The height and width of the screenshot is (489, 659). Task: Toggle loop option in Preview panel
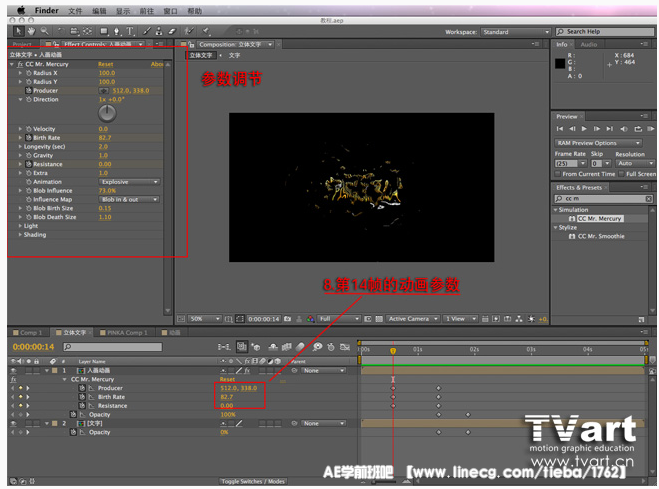pyautogui.click(x=638, y=129)
